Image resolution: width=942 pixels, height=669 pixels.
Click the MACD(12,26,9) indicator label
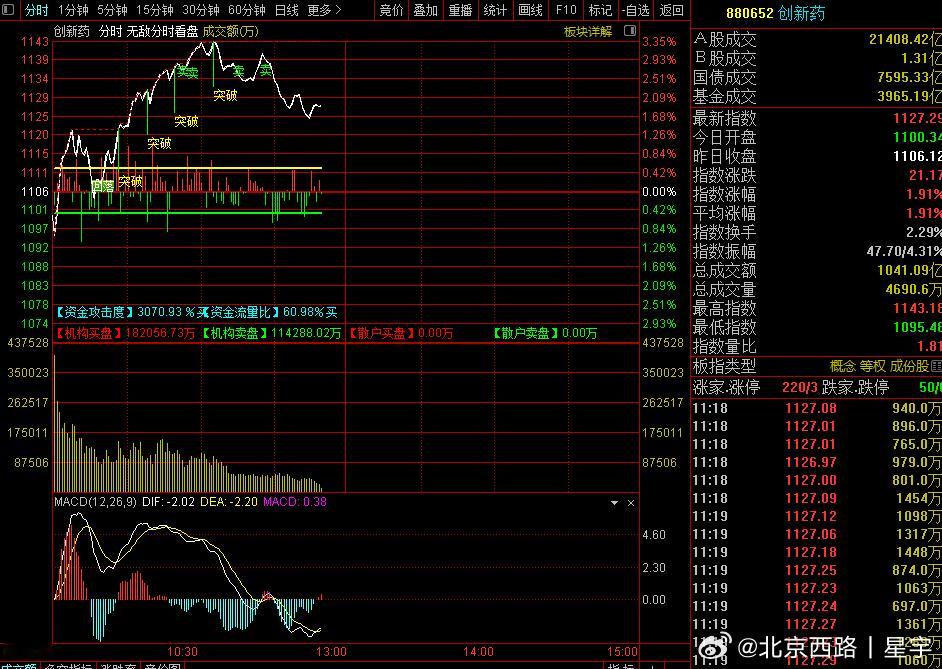tap(96, 502)
